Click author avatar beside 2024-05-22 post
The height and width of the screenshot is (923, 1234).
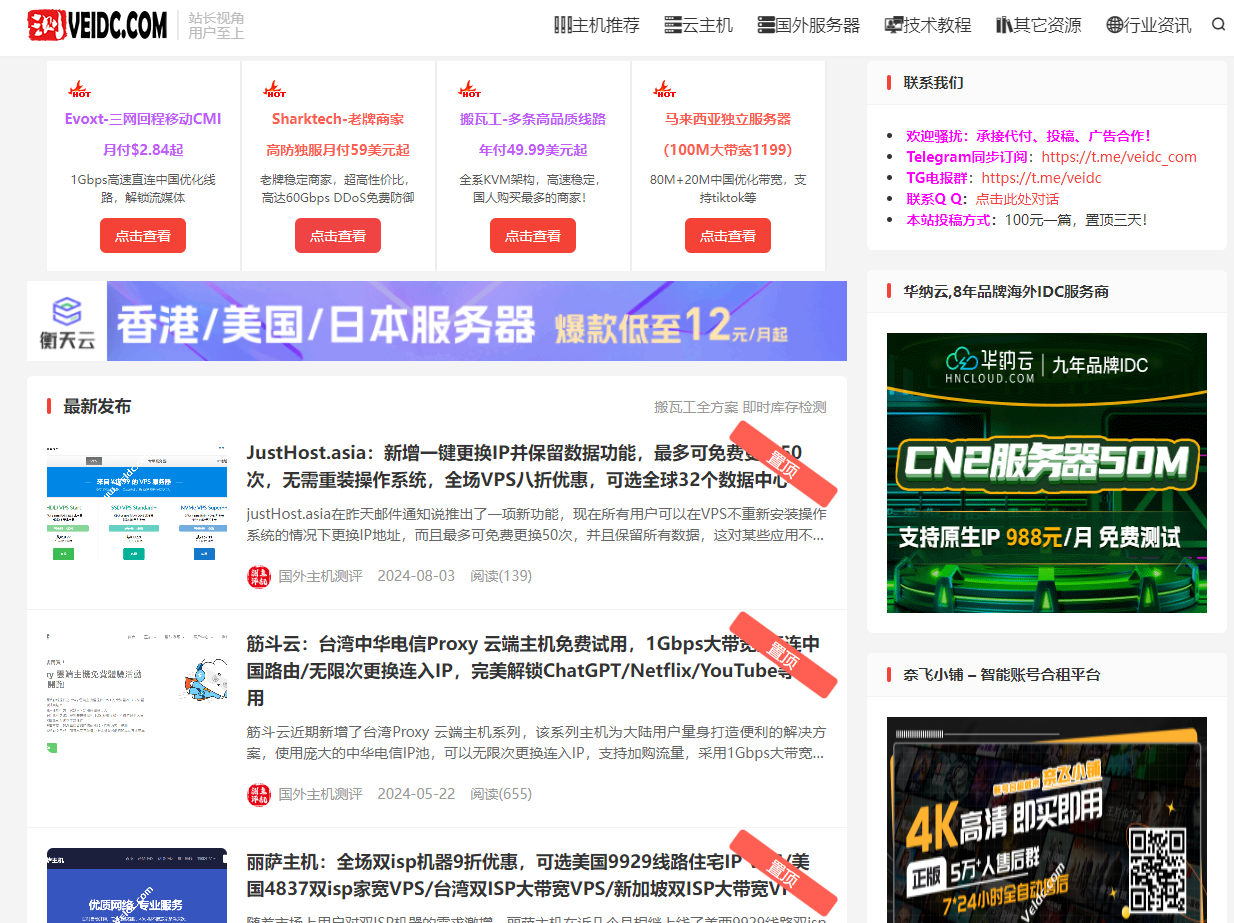click(x=259, y=794)
